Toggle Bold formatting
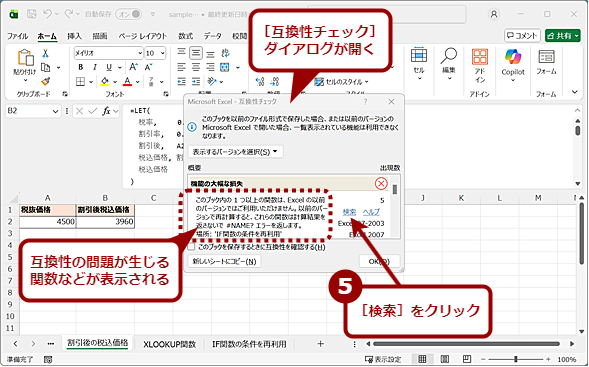 pyautogui.click(x=81, y=67)
